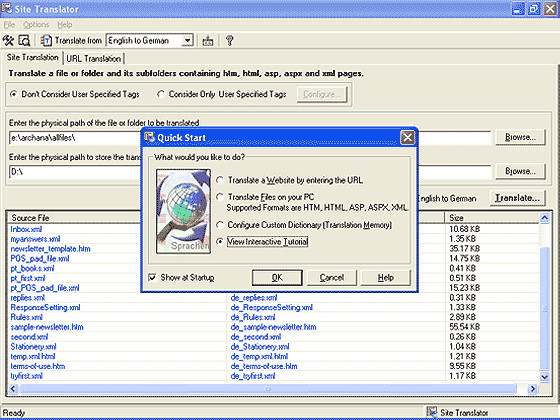Click file list scroll down arrow
Screen dimensions: 560x420
[x=544, y=376]
